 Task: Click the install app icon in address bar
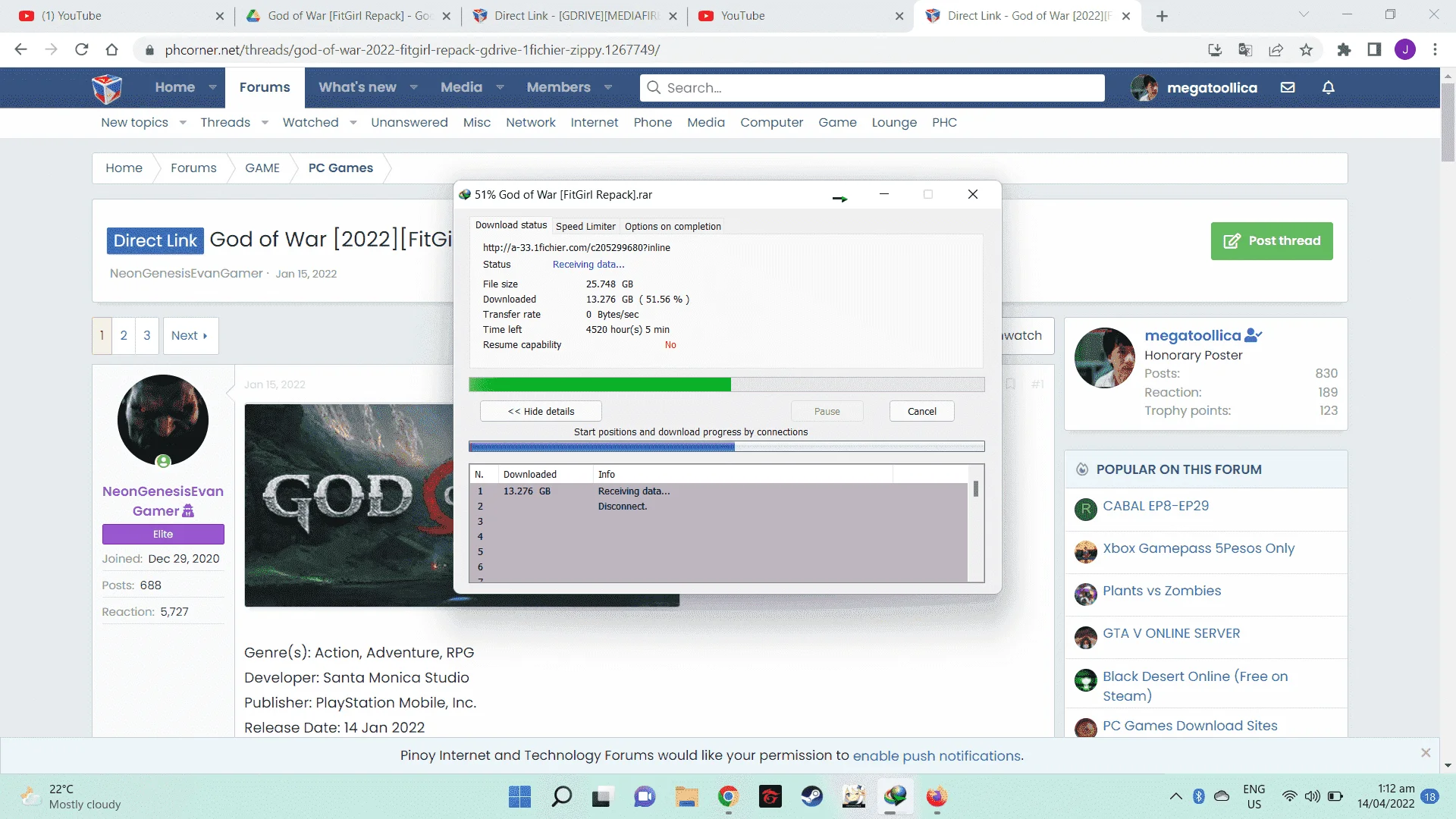pos(1215,50)
